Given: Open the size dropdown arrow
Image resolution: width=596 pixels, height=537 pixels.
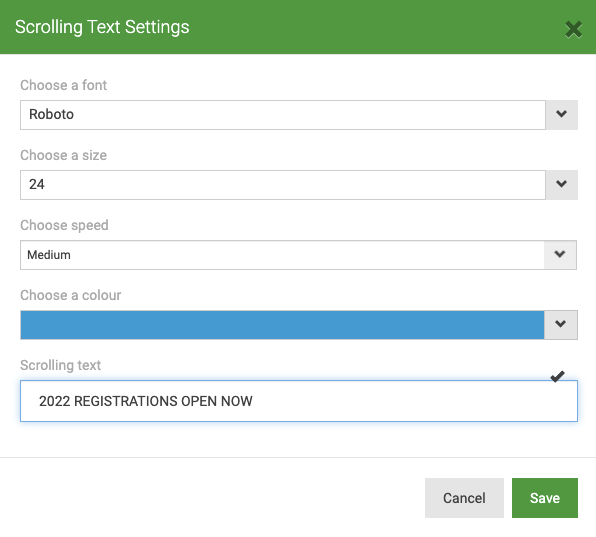Looking at the screenshot, I should point(561,185).
